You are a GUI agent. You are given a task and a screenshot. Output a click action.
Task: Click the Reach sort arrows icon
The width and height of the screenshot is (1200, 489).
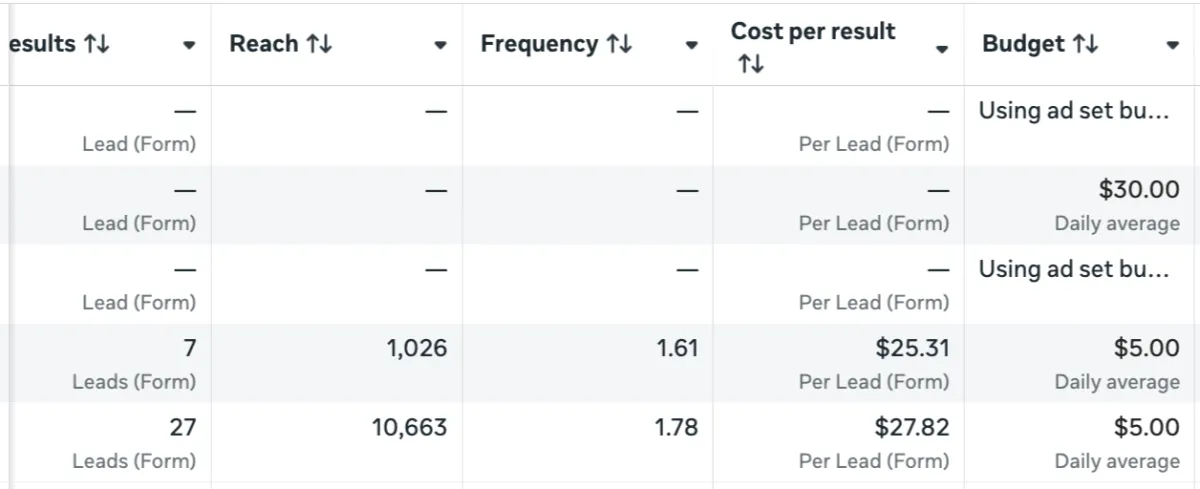(x=319, y=44)
